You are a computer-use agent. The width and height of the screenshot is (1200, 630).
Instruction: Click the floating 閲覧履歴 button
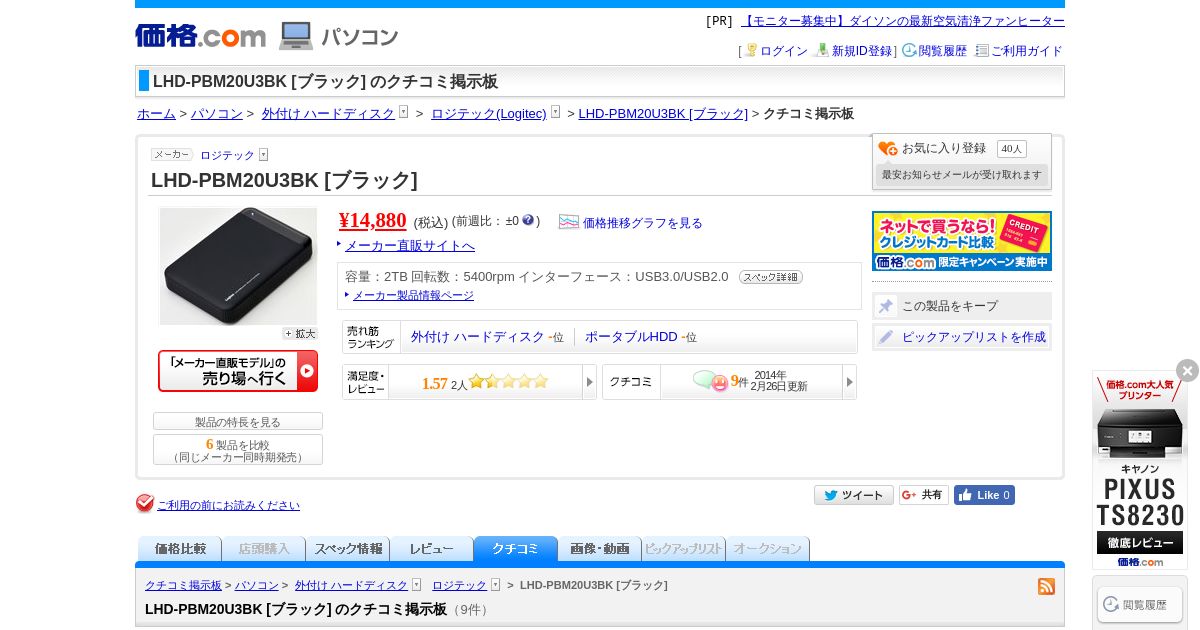tap(1140, 604)
